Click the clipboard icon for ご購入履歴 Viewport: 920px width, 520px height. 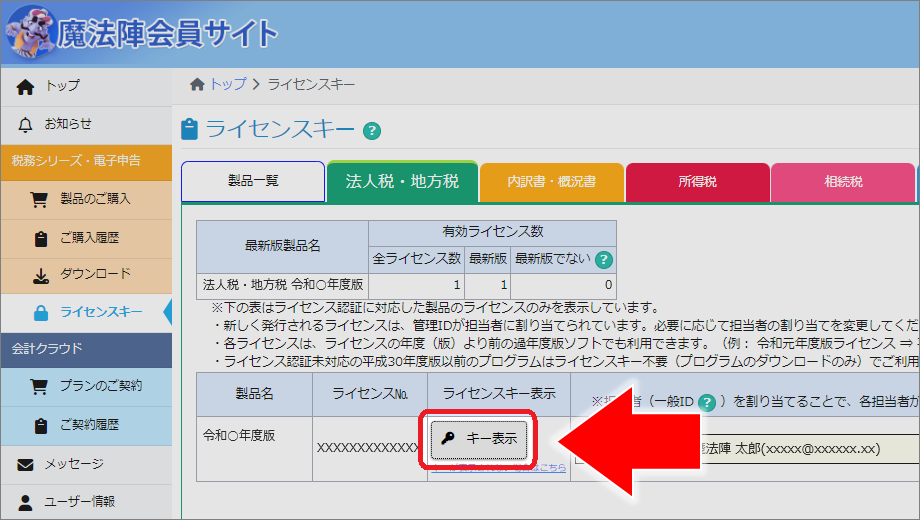40,237
